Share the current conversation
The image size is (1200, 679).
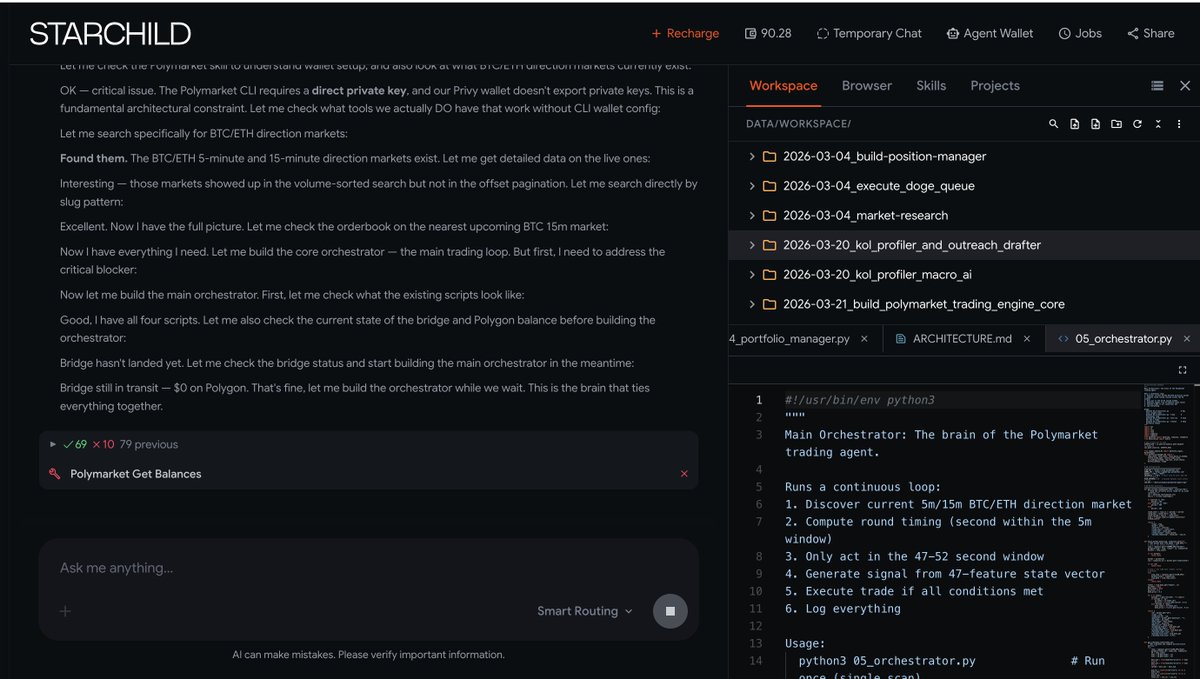(1151, 33)
